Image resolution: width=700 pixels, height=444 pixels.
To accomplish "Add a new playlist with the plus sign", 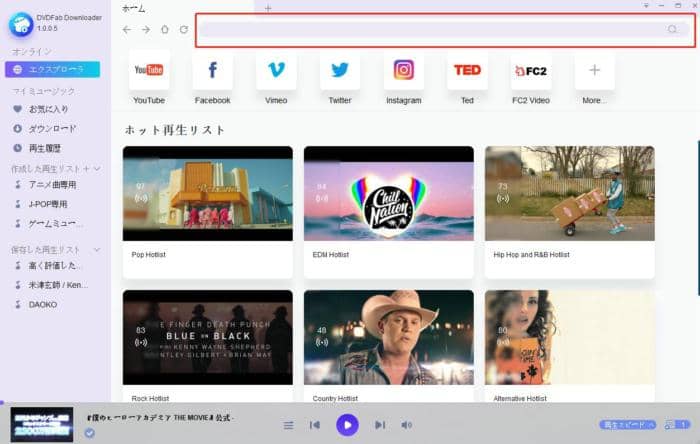I will tap(87, 169).
